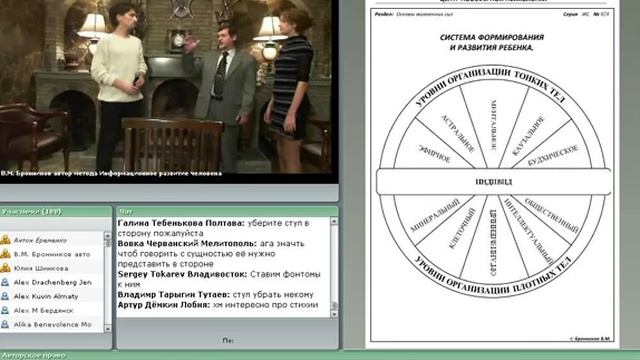Open the Авторское право link
640x360 pixels.
(33, 356)
